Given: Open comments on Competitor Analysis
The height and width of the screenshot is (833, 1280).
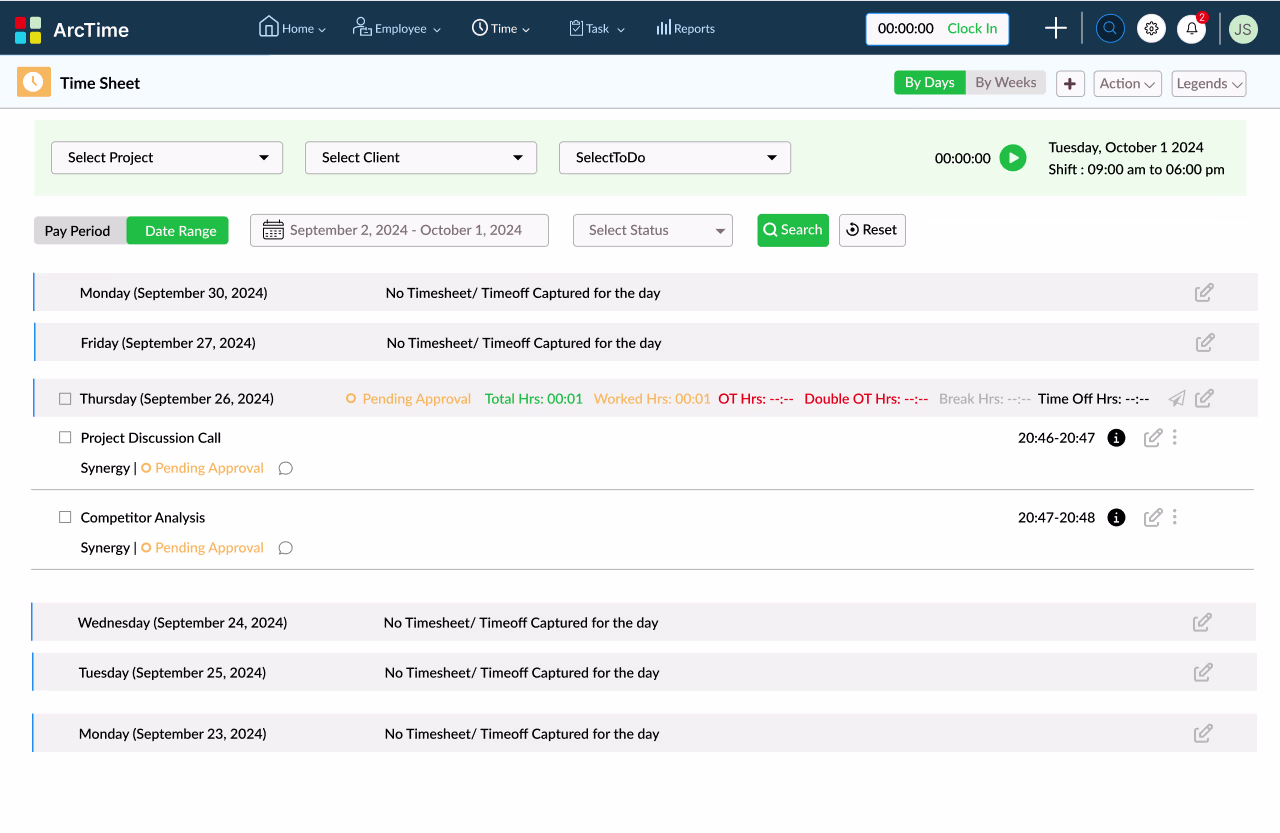Looking at the screenshot, I should point(285,548).
